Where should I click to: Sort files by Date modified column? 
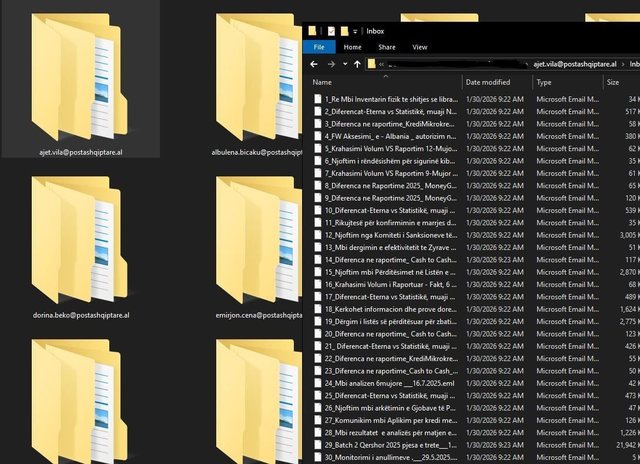click(487, 82)
